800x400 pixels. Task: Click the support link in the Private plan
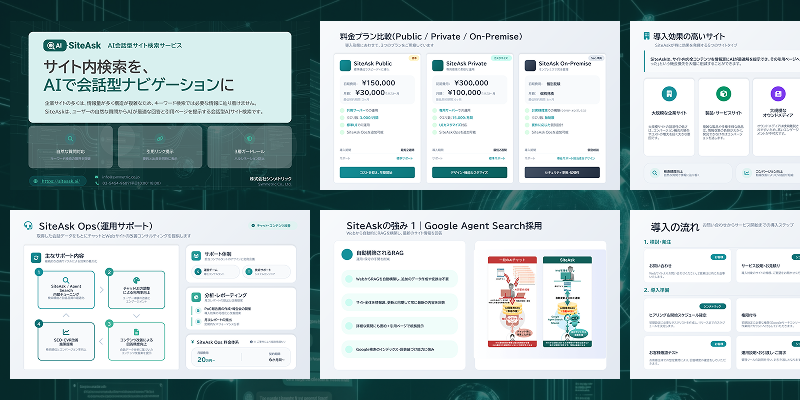point(498,158)
